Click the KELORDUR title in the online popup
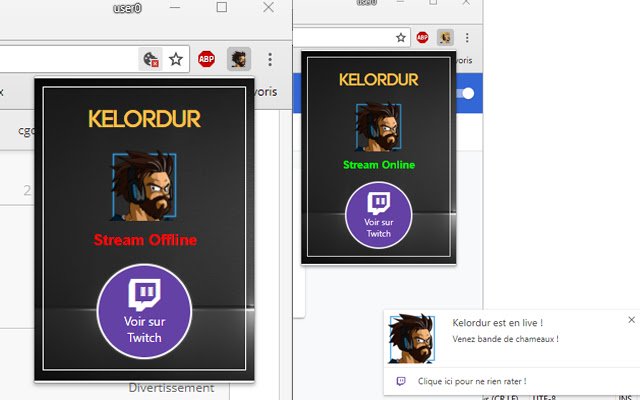640x400 pixels. click(378, 80)
